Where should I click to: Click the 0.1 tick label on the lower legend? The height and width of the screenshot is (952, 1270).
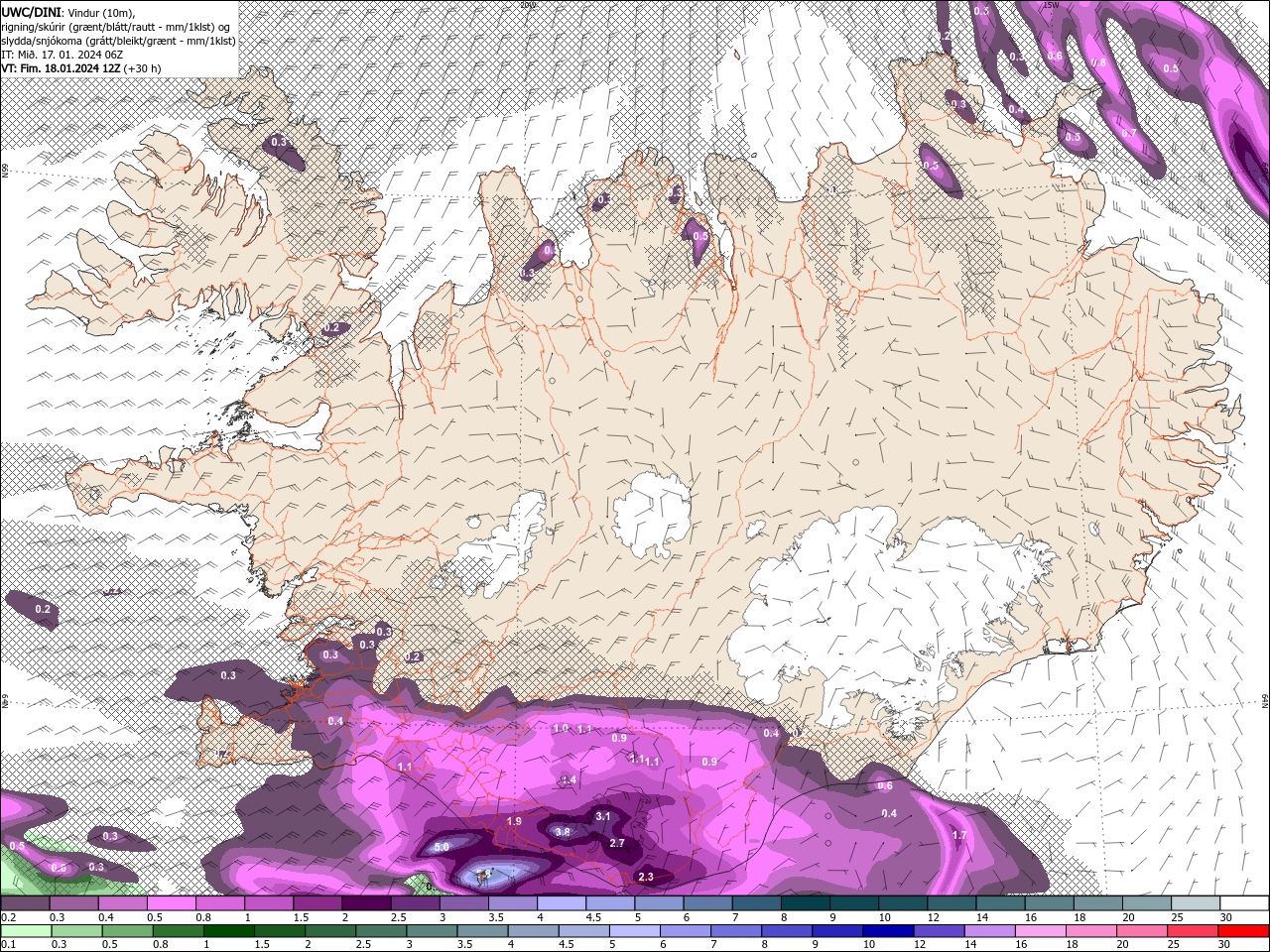coord(7,945)
